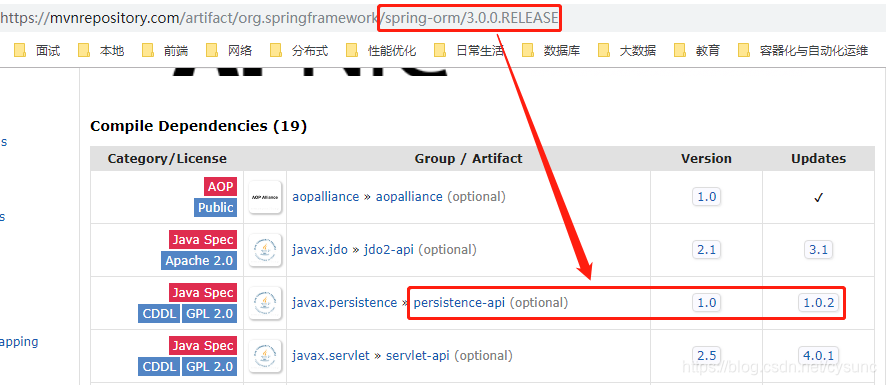Image resolution: width=886 pixels, height=385 pixels.
Task: Open the servlet-api artifact link
Action: (x=418, y=356)
